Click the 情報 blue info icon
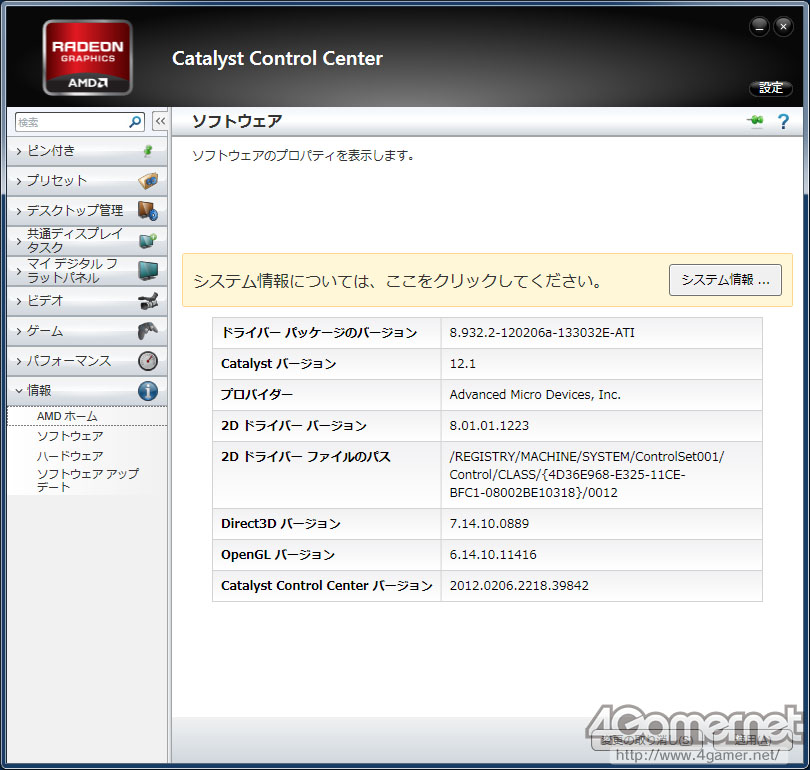The image size is (810, 770). (x=148, y=391)
